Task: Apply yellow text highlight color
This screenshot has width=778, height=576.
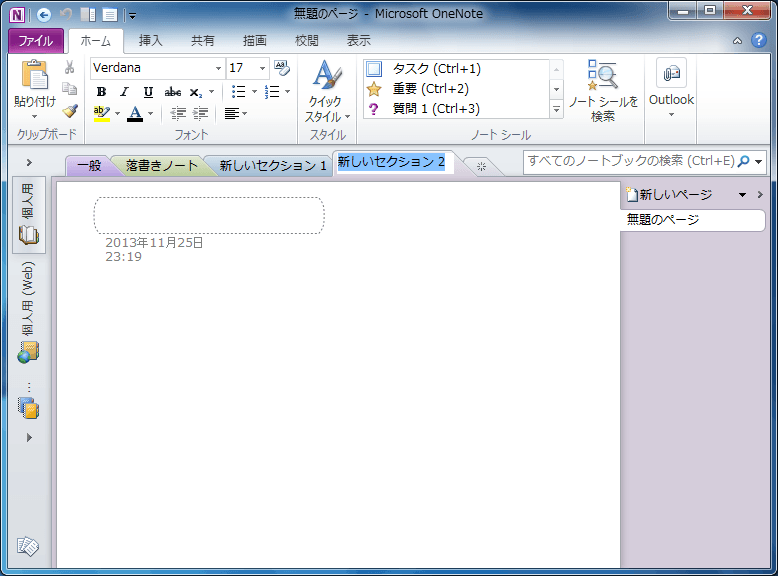Action: pyautogui.click(x=102, y=114)
